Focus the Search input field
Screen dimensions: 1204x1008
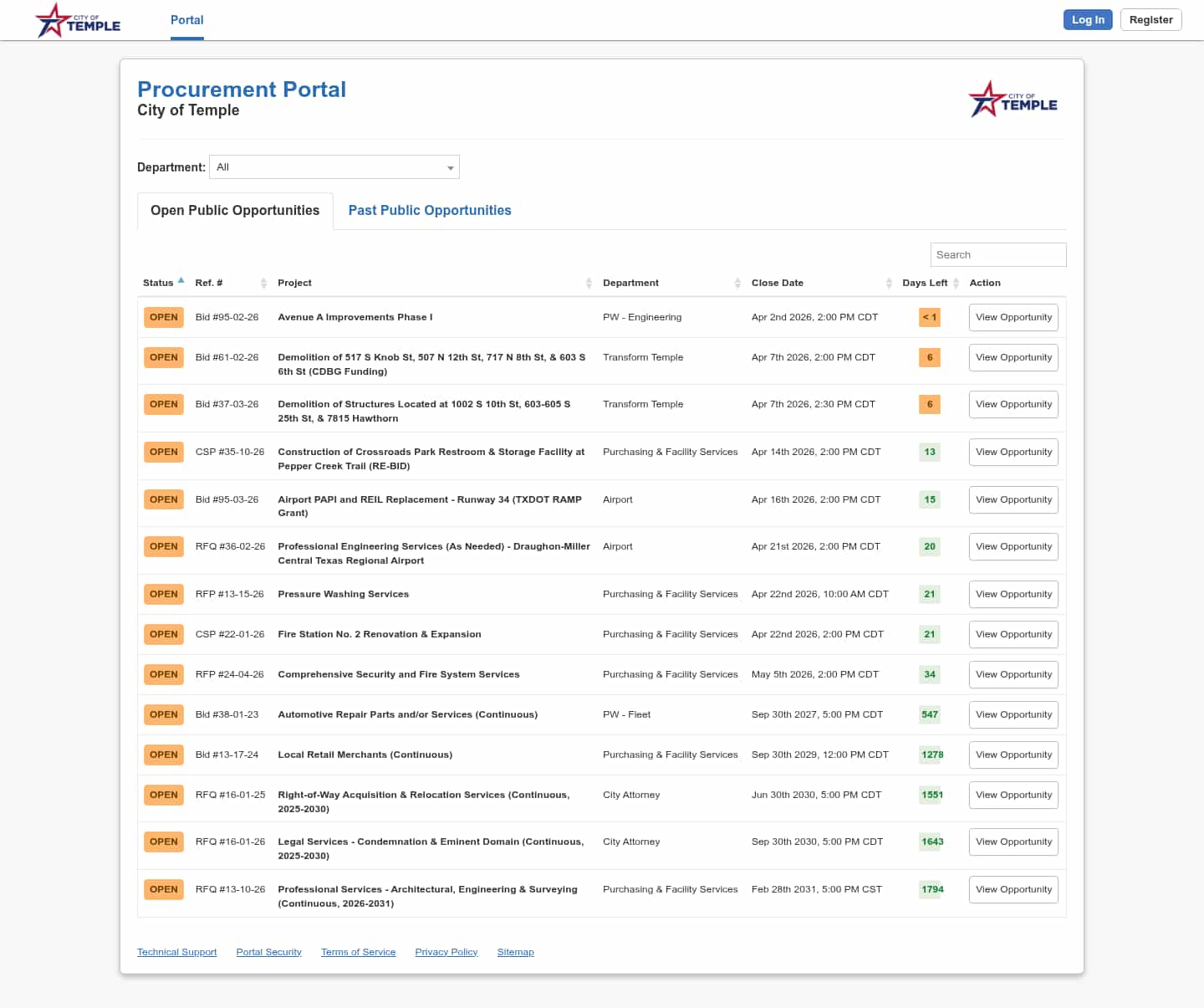[x=997, y=255]
